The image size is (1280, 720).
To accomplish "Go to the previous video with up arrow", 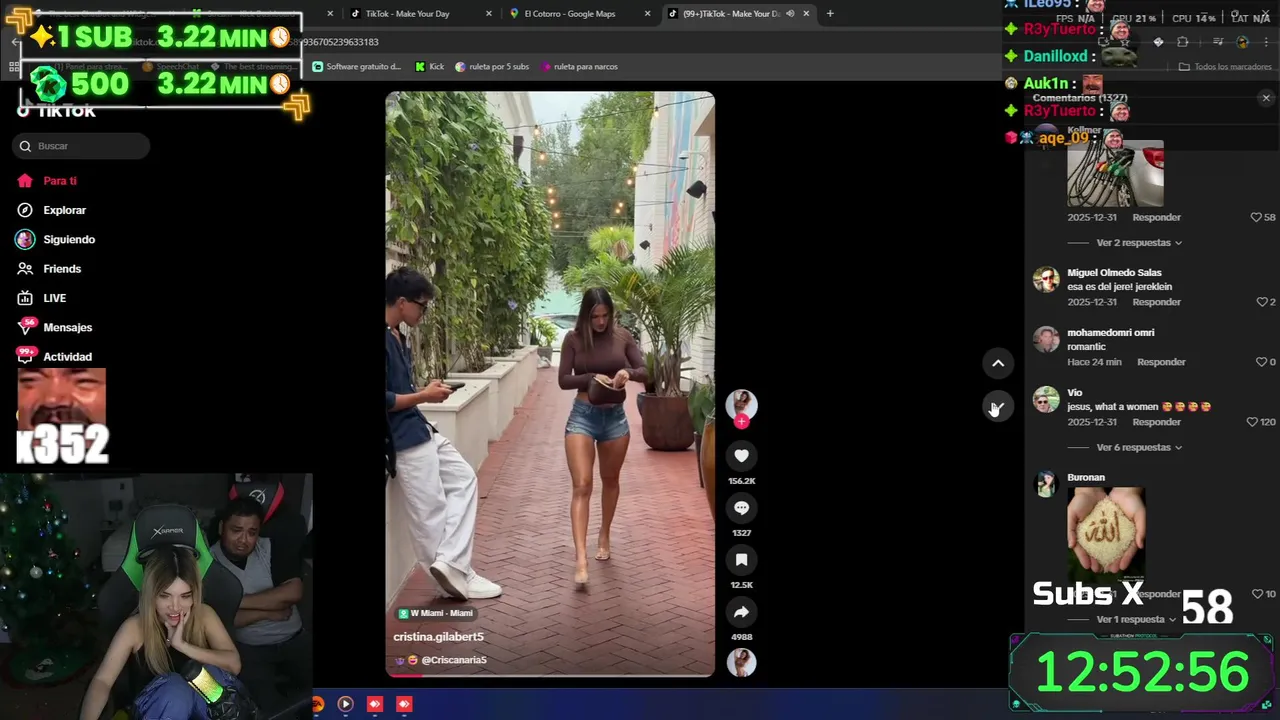I will 998,363.
